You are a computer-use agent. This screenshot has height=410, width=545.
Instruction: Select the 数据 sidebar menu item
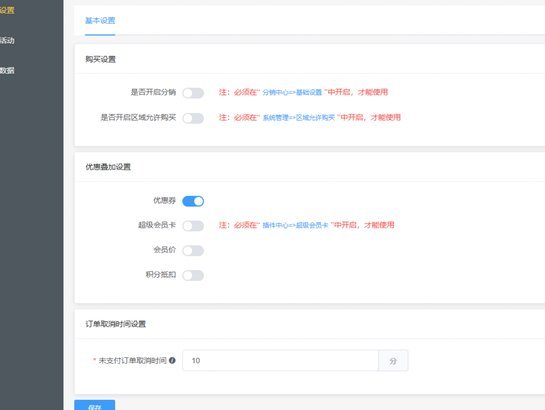point(7,71)
